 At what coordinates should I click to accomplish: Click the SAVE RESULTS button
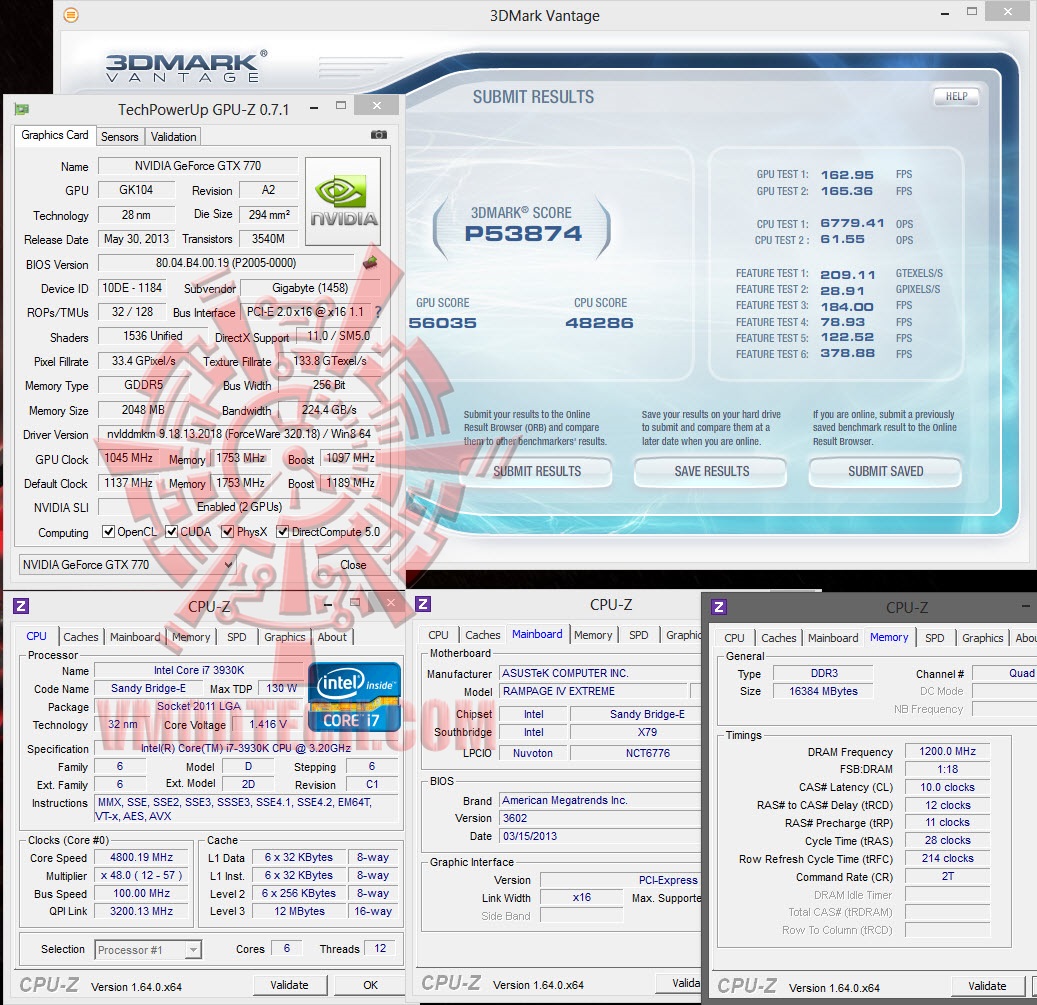tap(712, 471)
